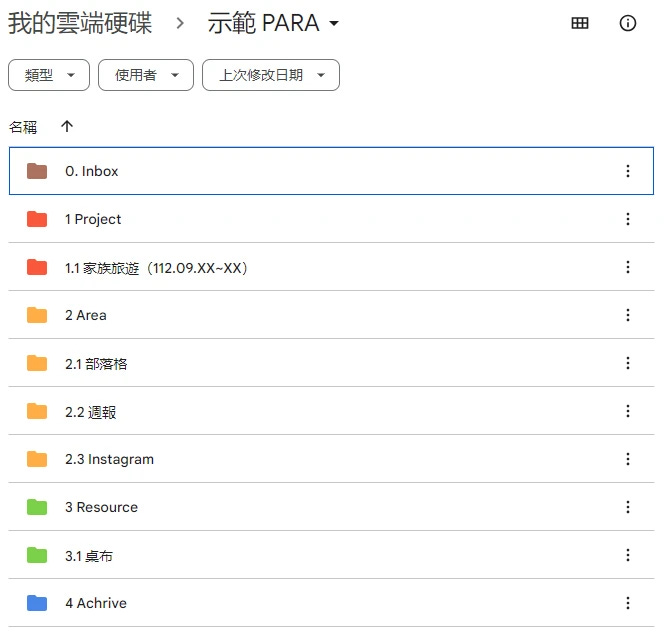
Task: Click the brown 0. Inbox folder icon
Action: pyautogui.click(x=37, y=171)
